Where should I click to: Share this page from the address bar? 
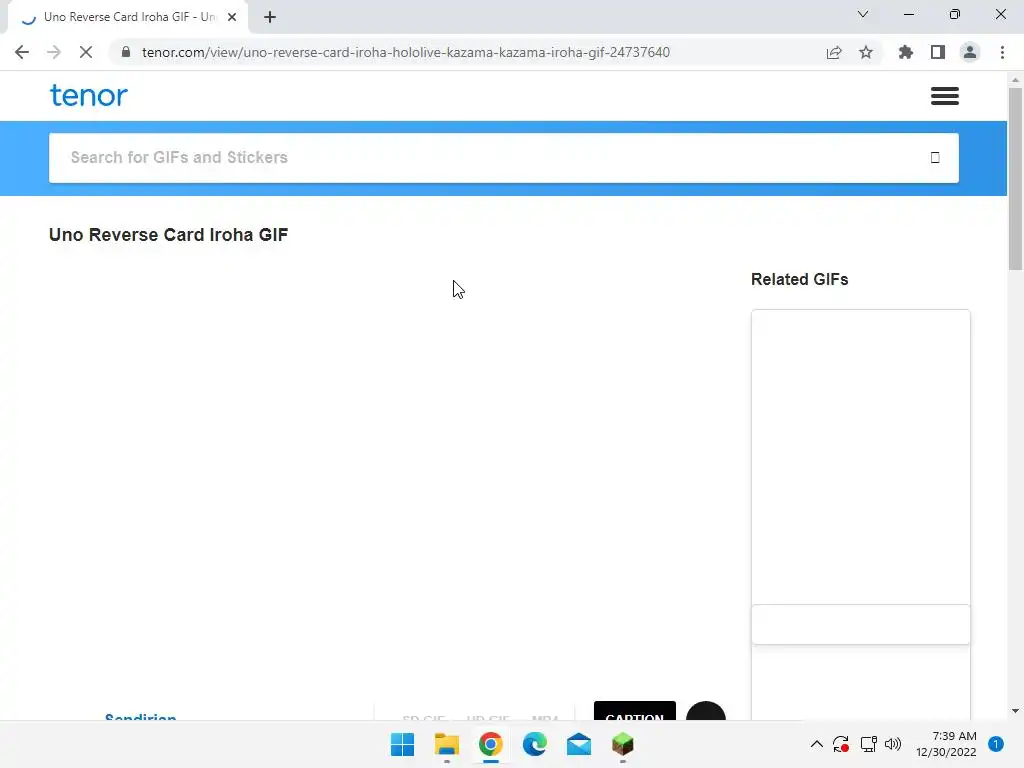(834, 52)
